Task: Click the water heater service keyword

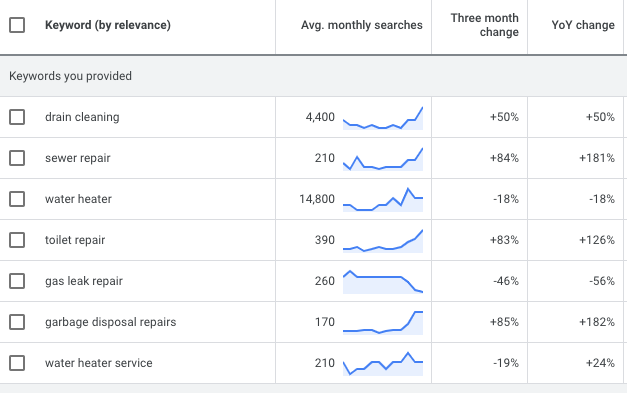Action: coord(98,363)
